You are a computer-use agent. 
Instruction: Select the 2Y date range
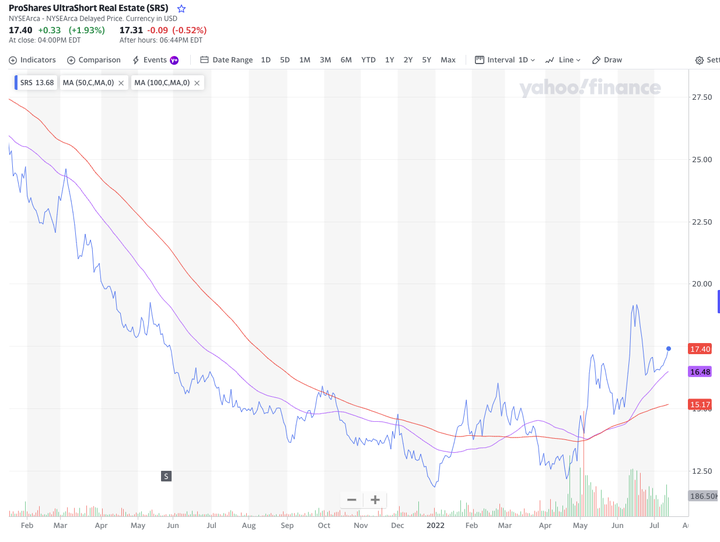pyautogui.click(x=408, y=60)
